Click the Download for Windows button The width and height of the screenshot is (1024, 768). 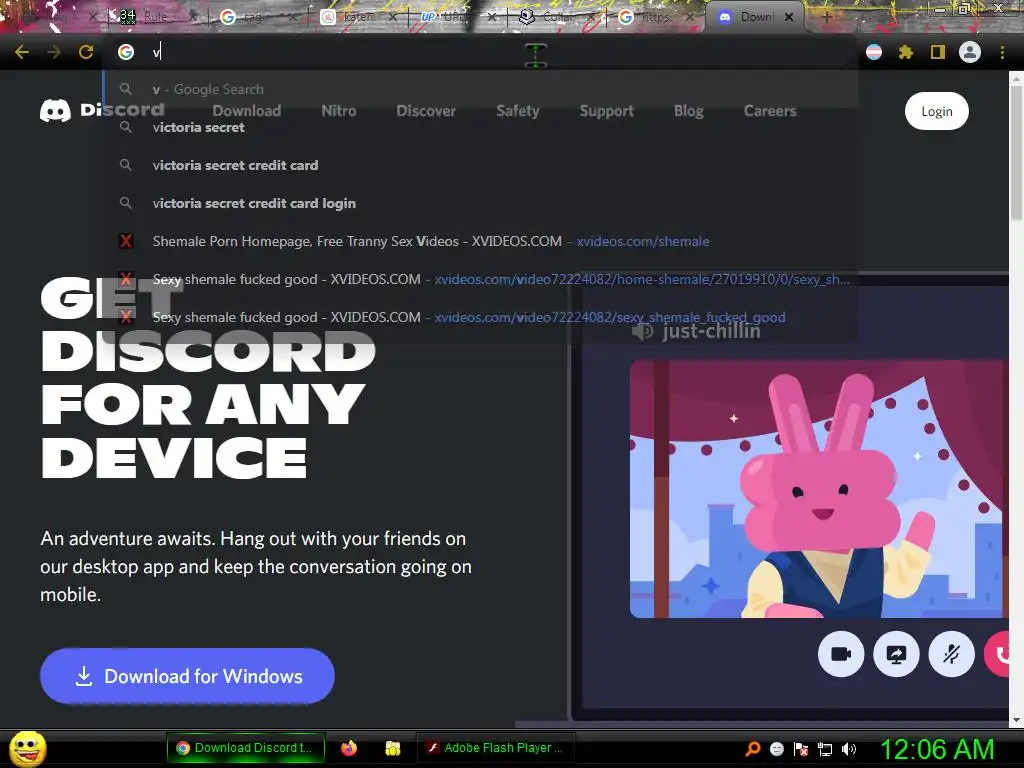click(187, 676)
